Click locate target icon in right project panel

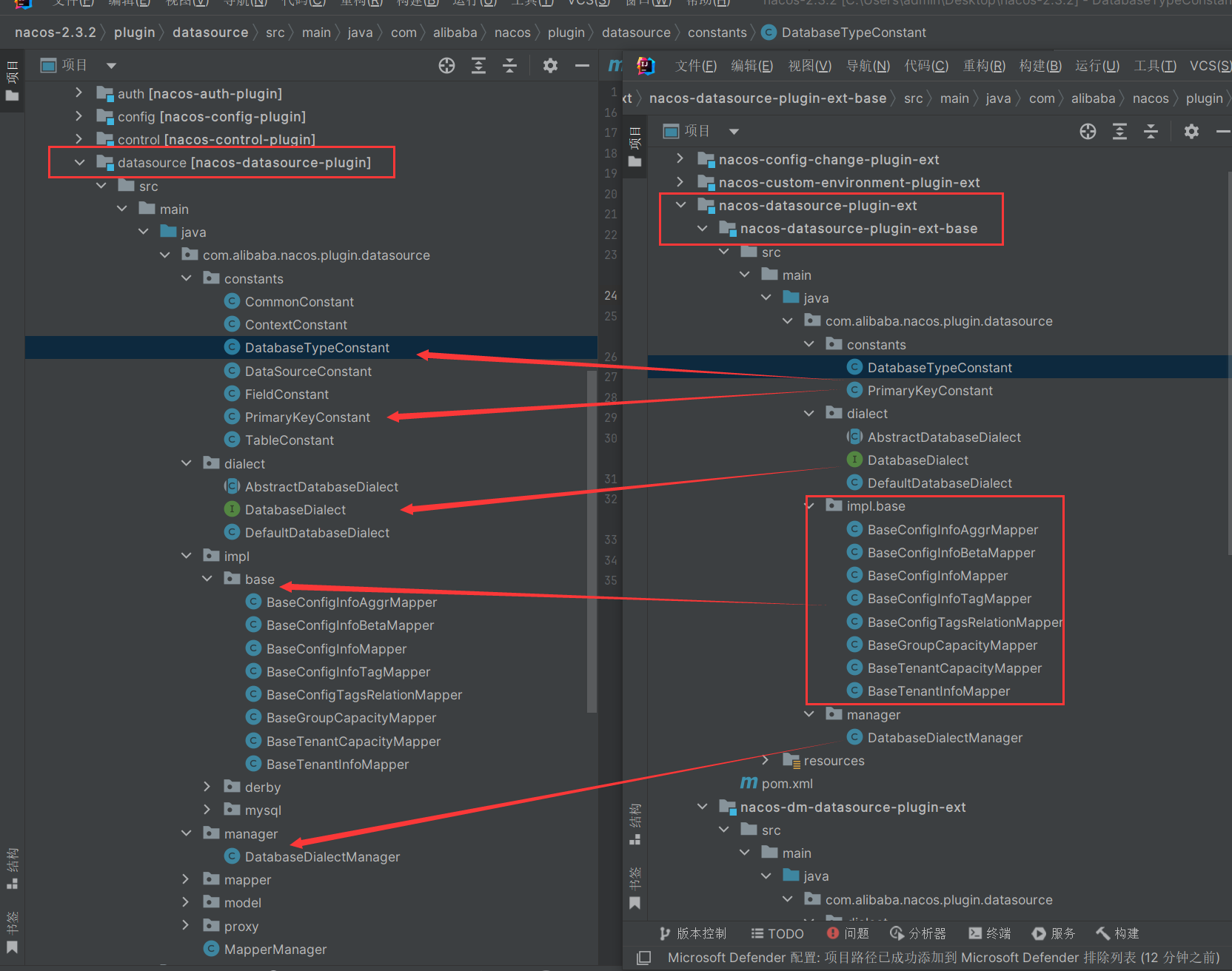tap(1088, 132)
